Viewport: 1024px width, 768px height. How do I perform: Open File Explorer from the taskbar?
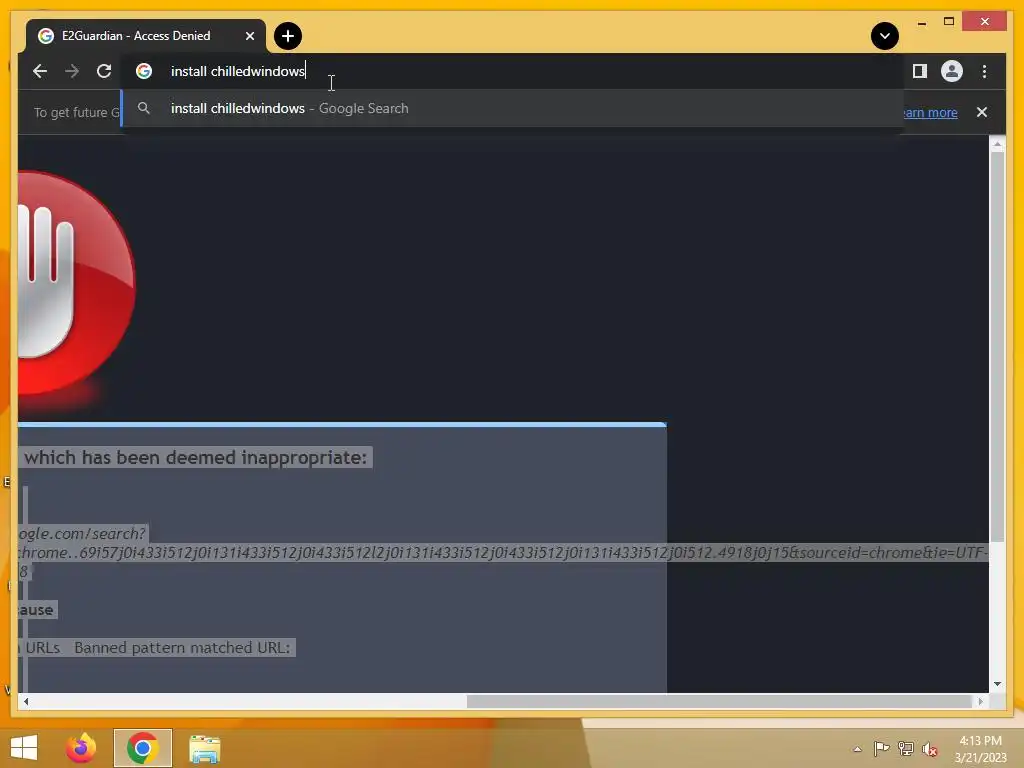(x=204, y=748)
